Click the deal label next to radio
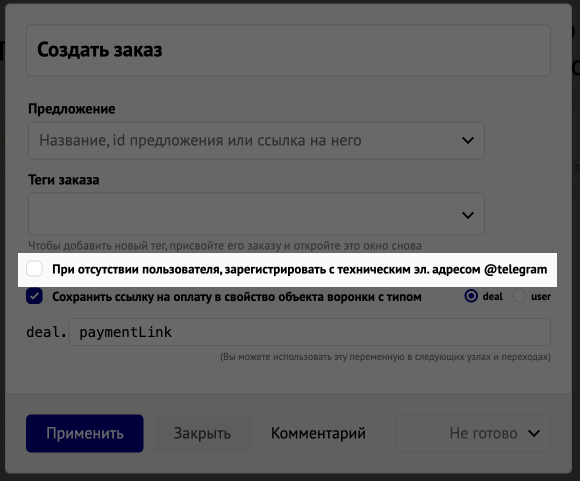Image resolution: width=580 pixels, height=481 pixels. (493, 296)
